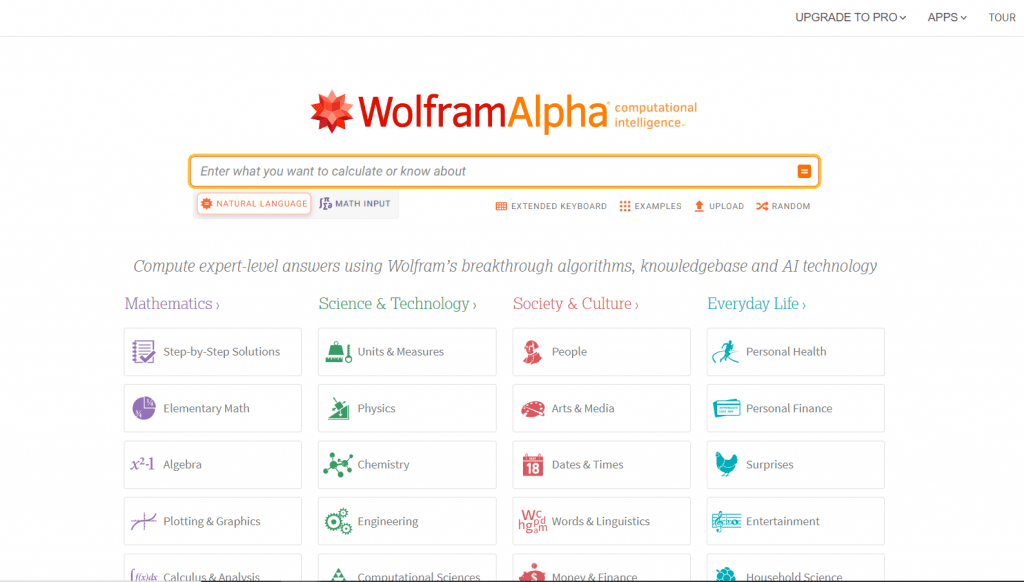Click the Random shuffle icon
The width and height of the screenshot is (1024, 582).
coord(762,206)
